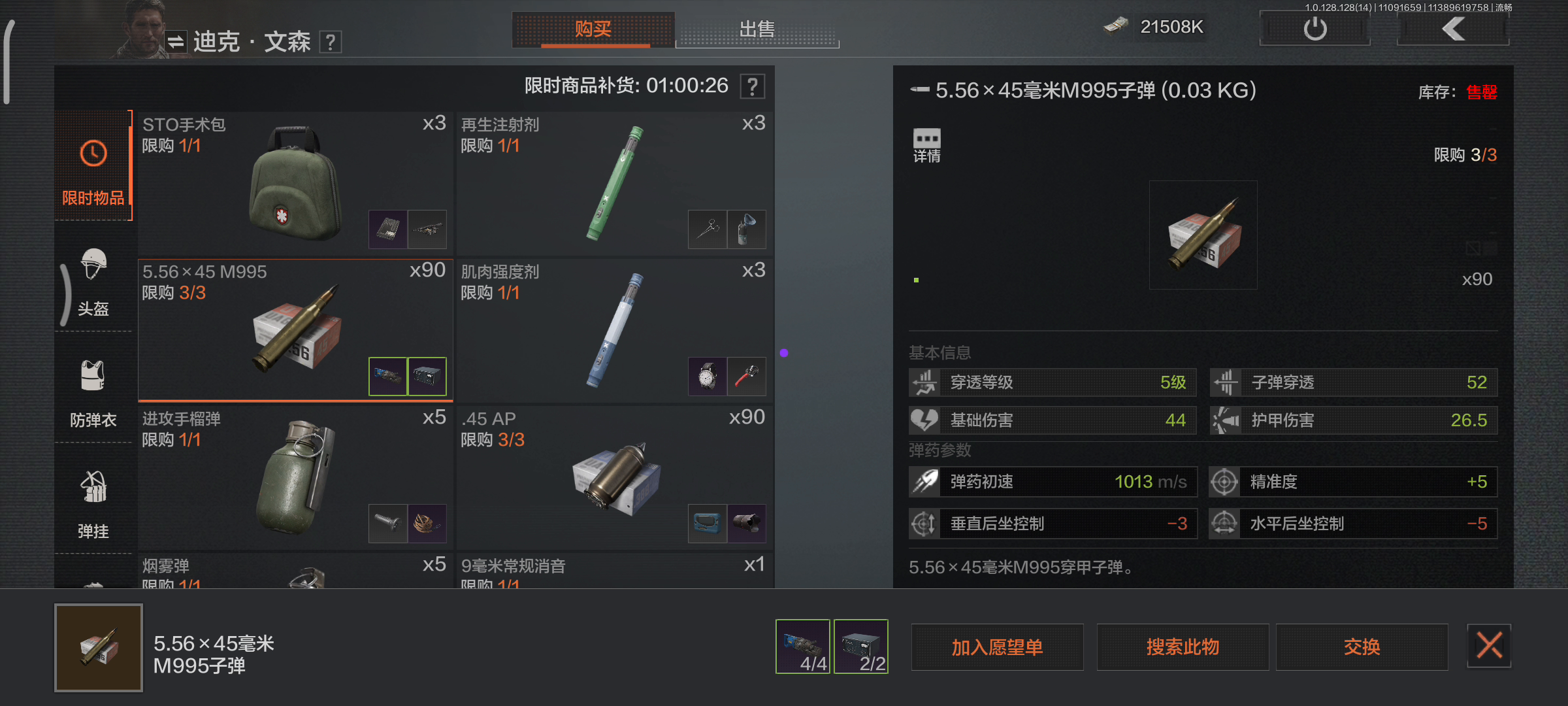Select the STO手术包 item card

tap(295, 183)
